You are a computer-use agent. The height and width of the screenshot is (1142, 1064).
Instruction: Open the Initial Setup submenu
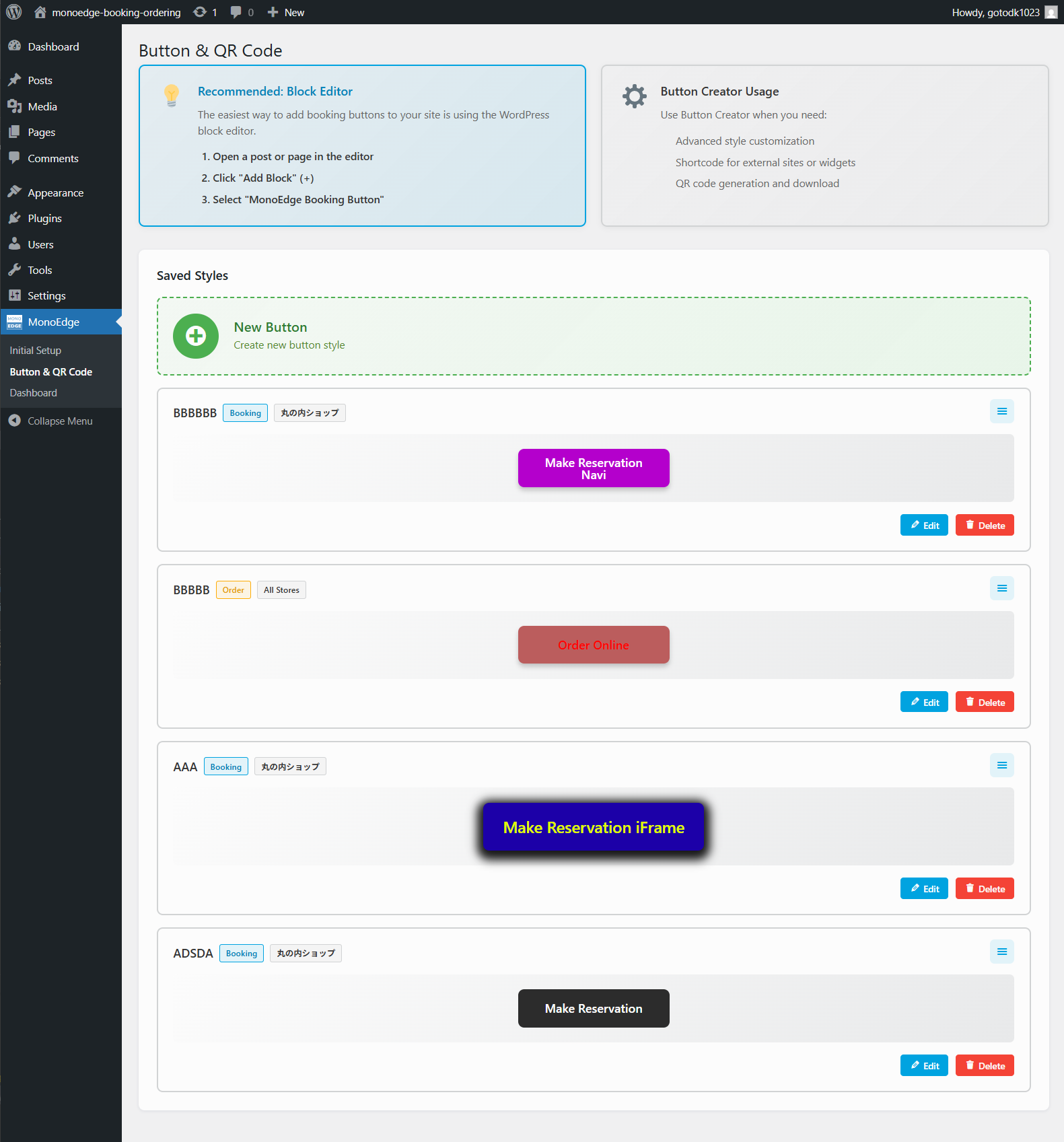click(35, 350)
